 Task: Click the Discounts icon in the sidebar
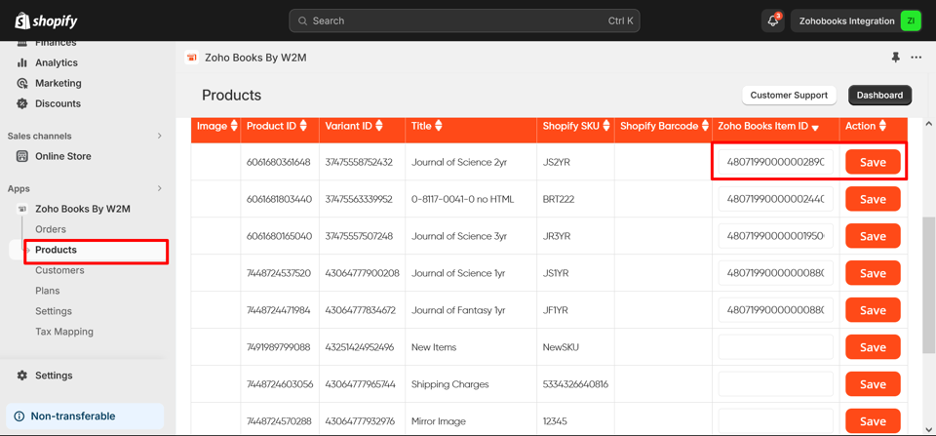pyautogui.click(x=22, y=104)
